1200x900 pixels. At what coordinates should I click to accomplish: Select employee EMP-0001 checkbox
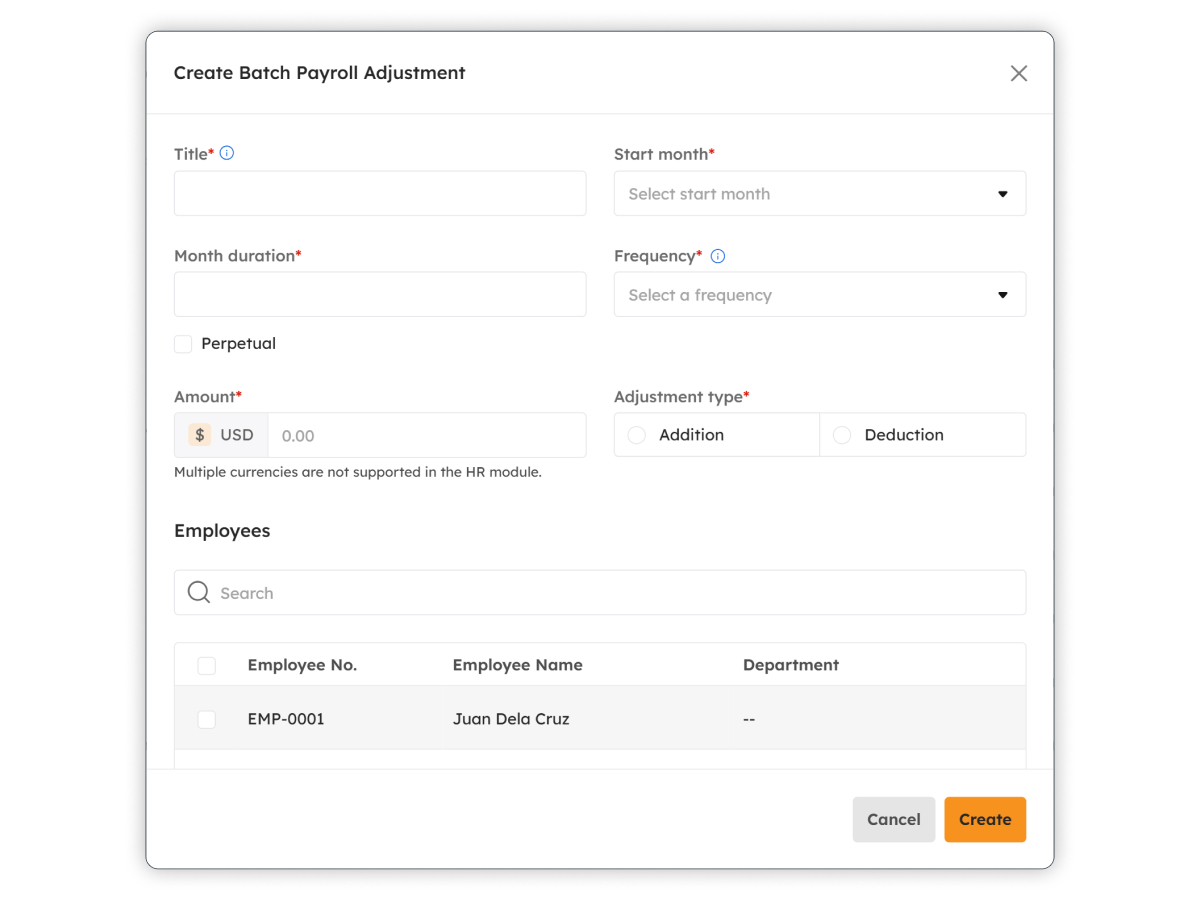click(x=207, y=720)
